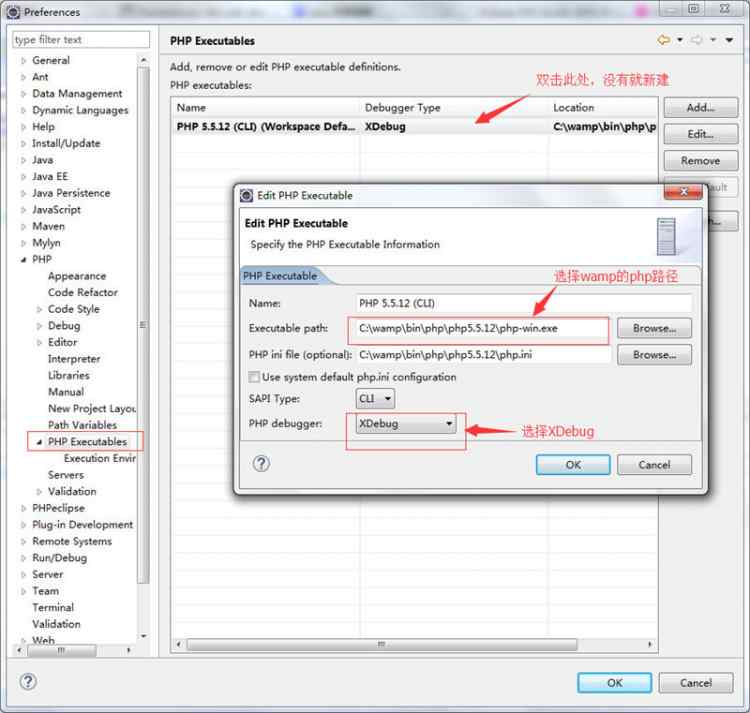Viewport: 750px width, 713px height.
Task: Select Appearance under PHP
Action: pyautogui.click(x=77, y=276)
